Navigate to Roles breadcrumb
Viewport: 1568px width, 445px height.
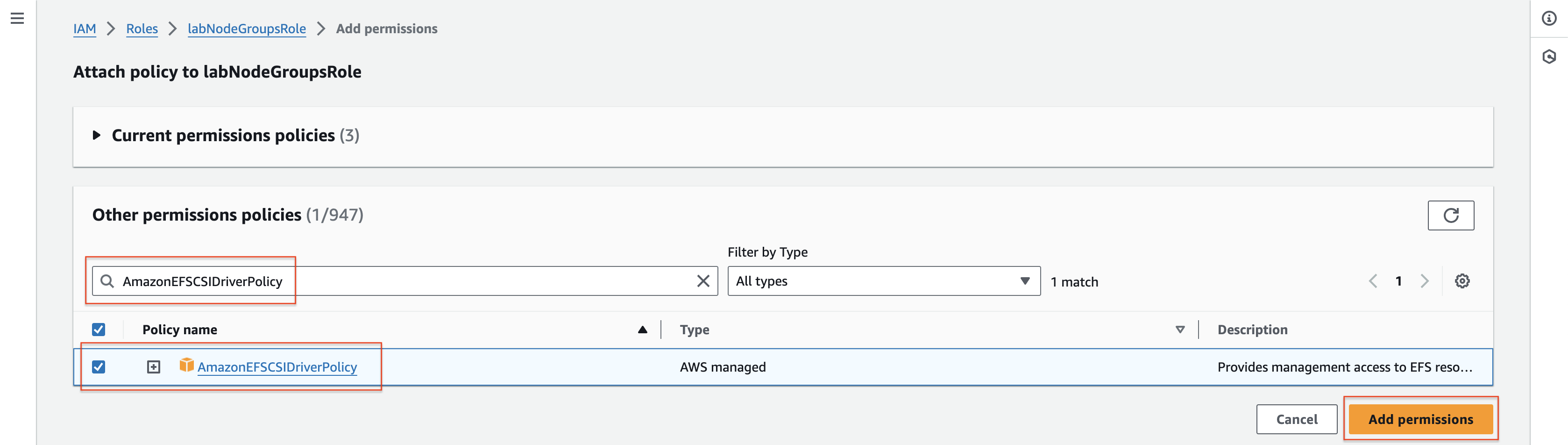pos(142,29)
